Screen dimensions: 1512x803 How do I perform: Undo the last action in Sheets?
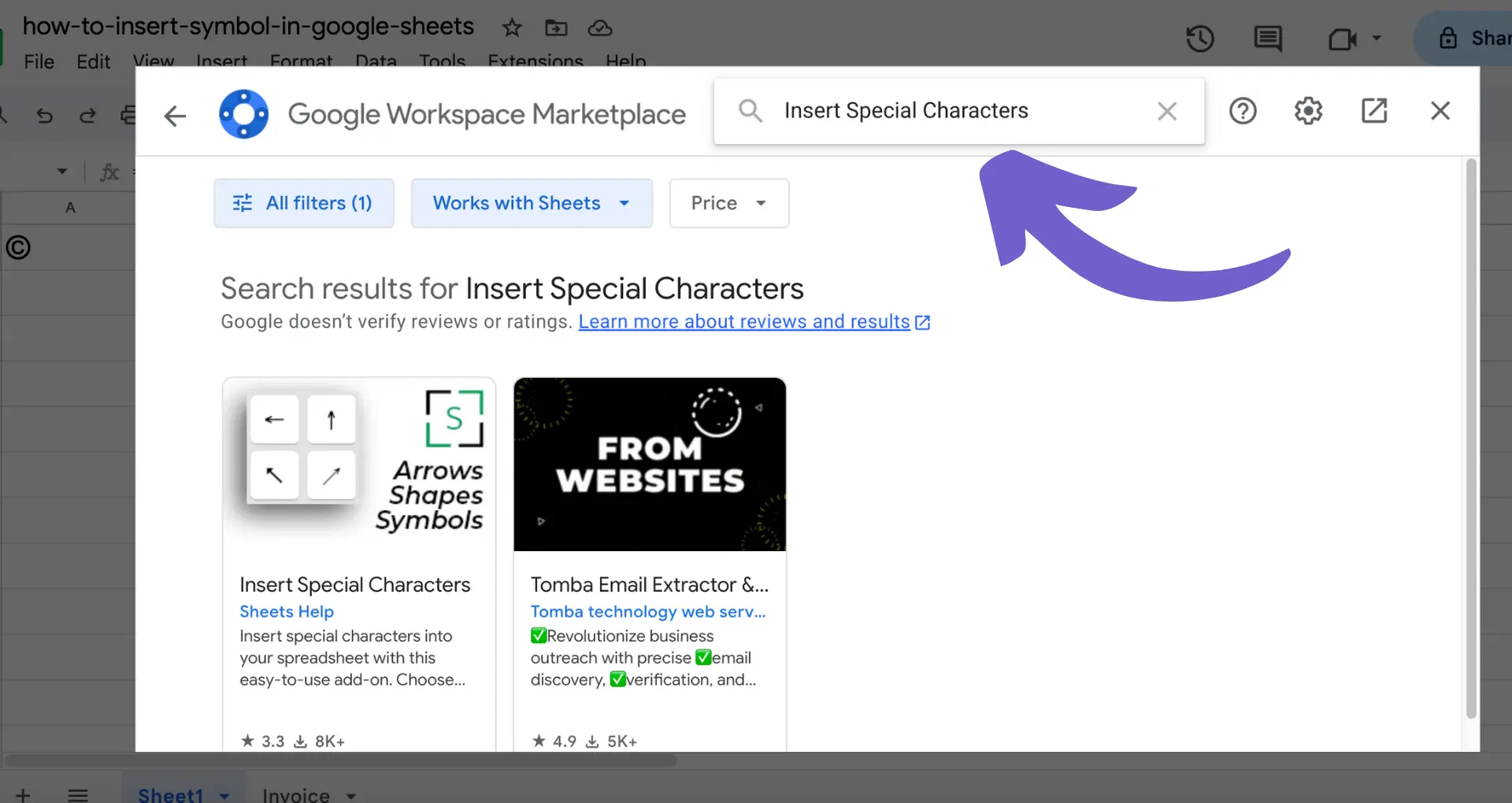(44, 116)
